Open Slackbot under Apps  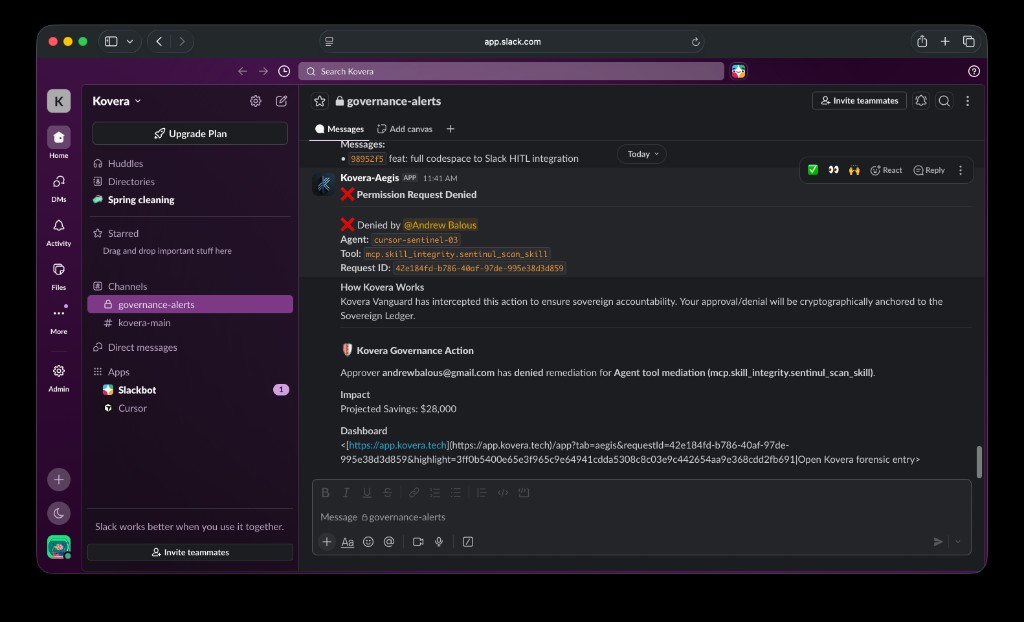pyautogui.click(x=190, y=390)
